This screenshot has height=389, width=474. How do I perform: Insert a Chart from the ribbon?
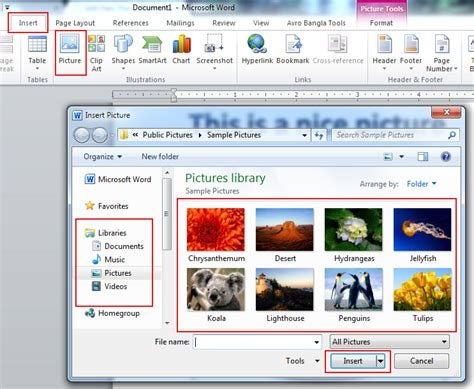point(181,50)
